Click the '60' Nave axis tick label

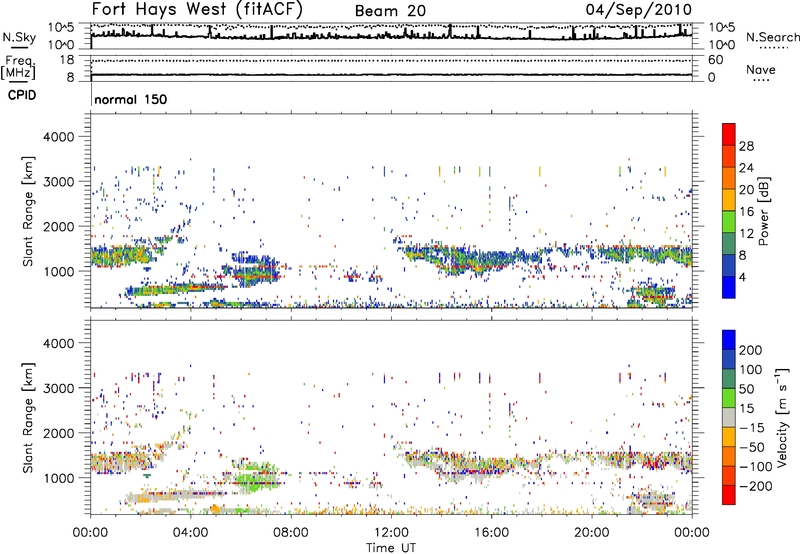coord(716,60)
